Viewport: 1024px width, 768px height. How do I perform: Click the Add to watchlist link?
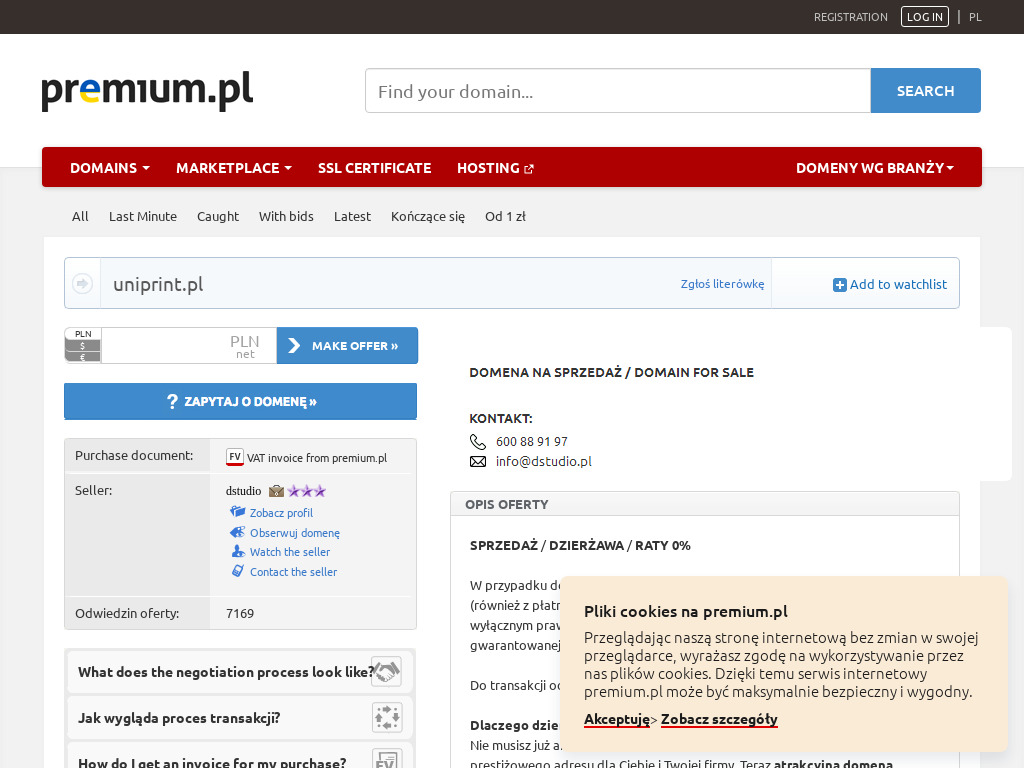[890, 285]
